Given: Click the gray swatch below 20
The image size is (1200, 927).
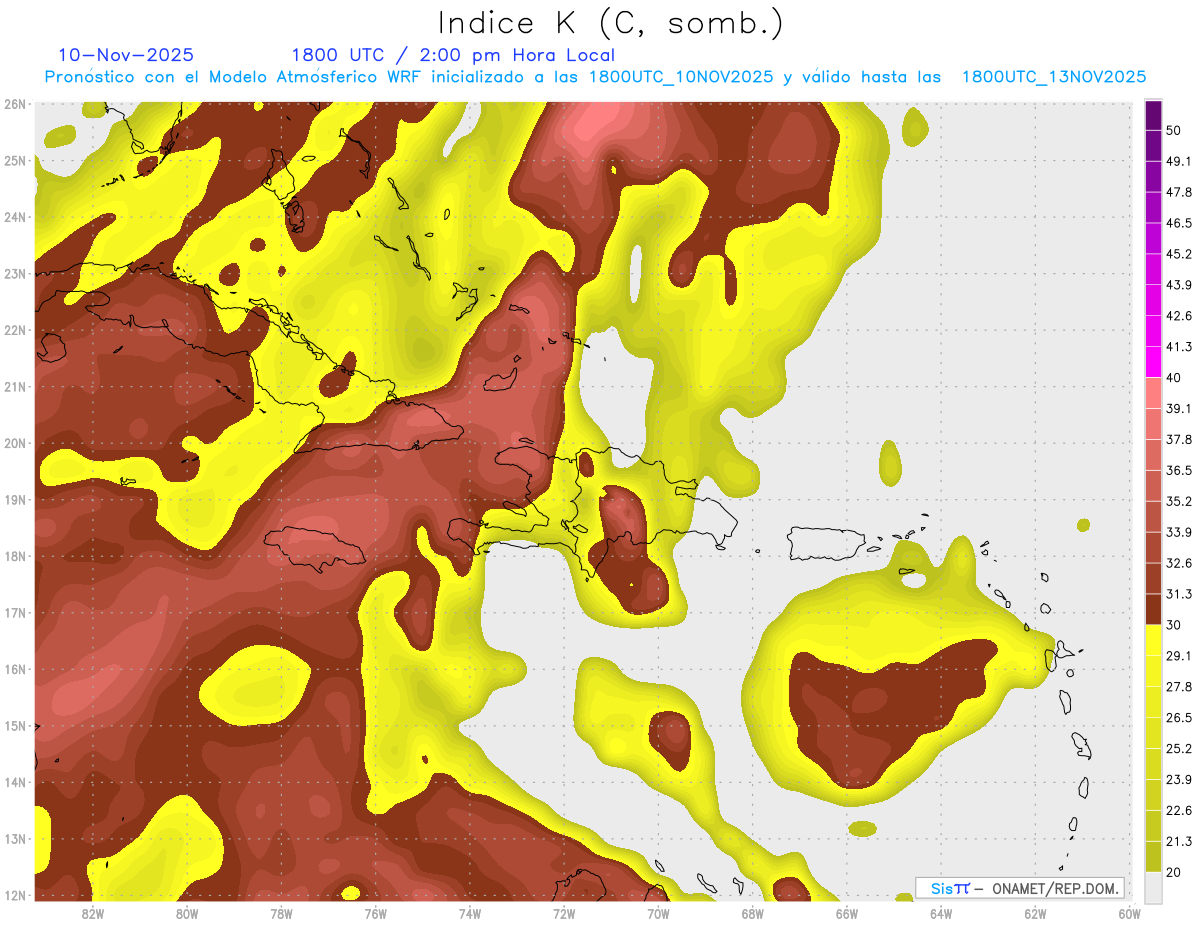Looking at the screenshot, I should click(x=1153, y=886).
